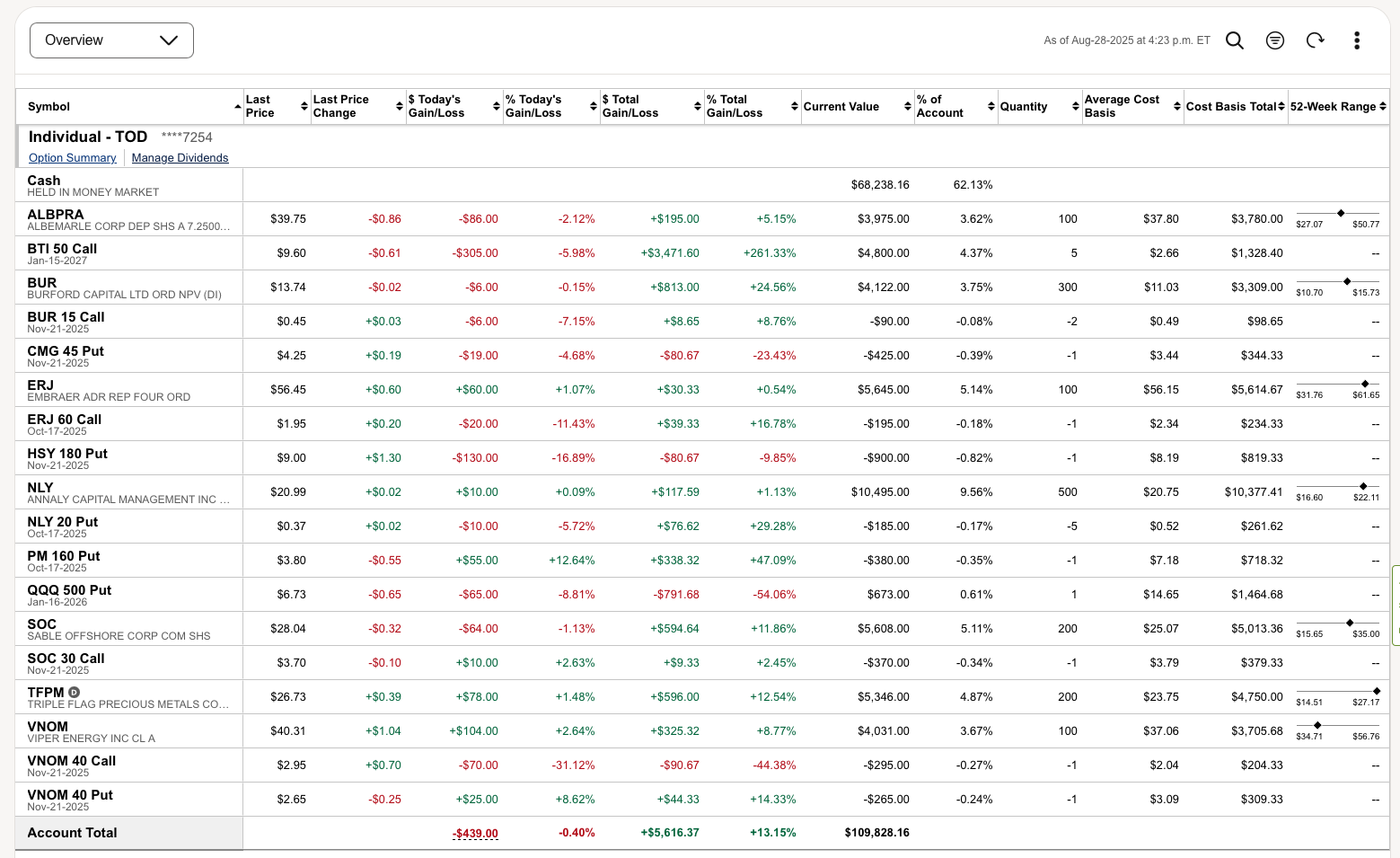This screenshot has height=858, width=1400.
Task: Open the ERJ 60 Call position
Action: pyautogui.click(x=65, y=420)
